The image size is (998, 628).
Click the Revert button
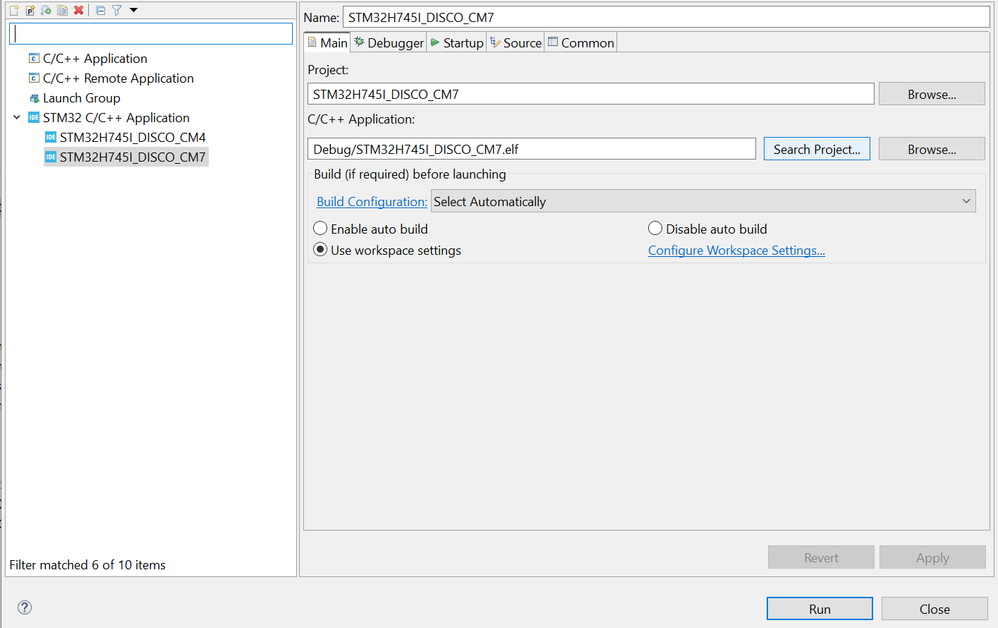coord(821,557)
